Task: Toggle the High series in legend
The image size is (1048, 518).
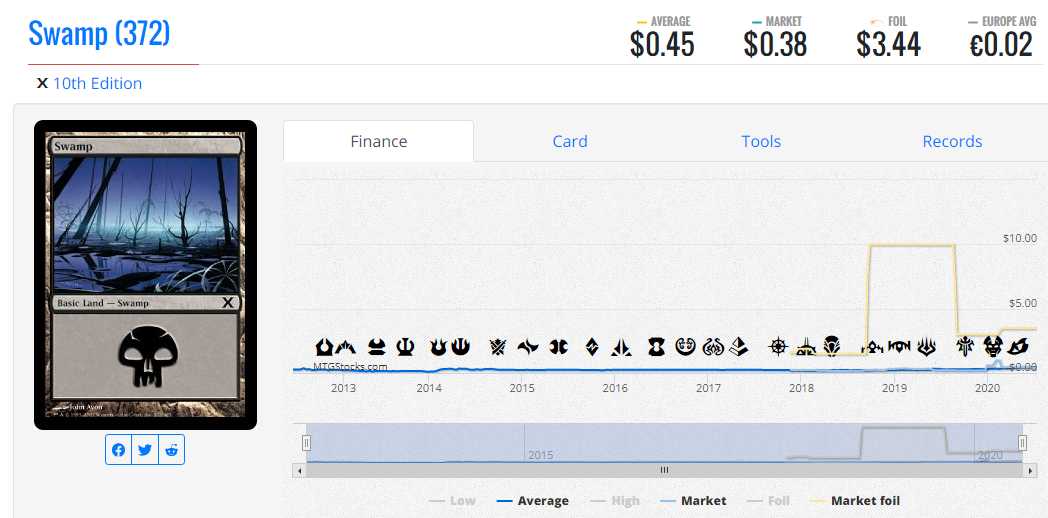Action: pos(616,501)
